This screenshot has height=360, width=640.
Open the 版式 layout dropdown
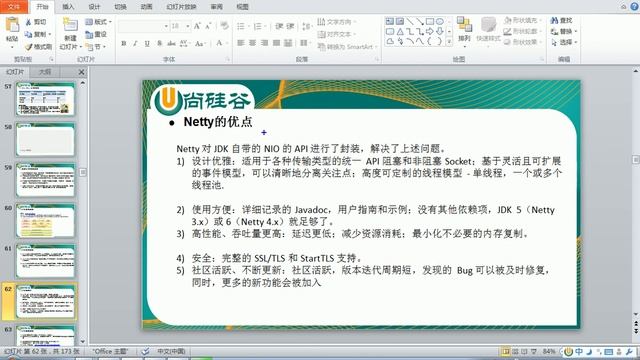98,22
